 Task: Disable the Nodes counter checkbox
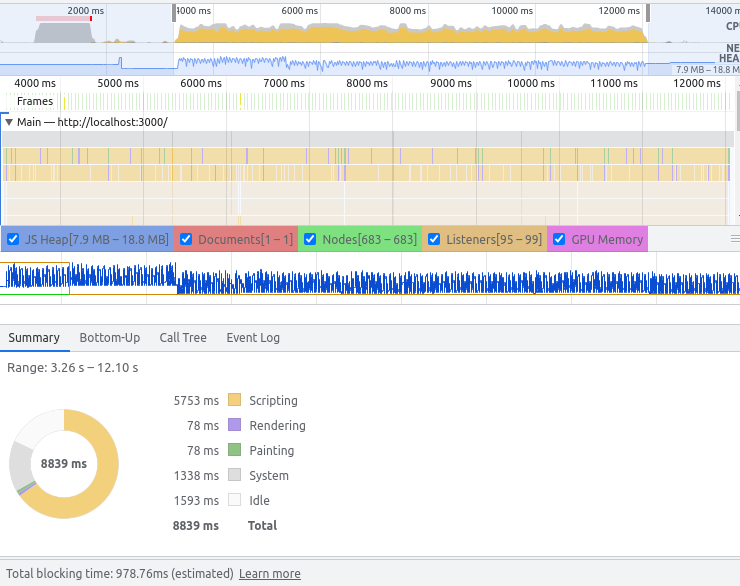tap(310, 240)
